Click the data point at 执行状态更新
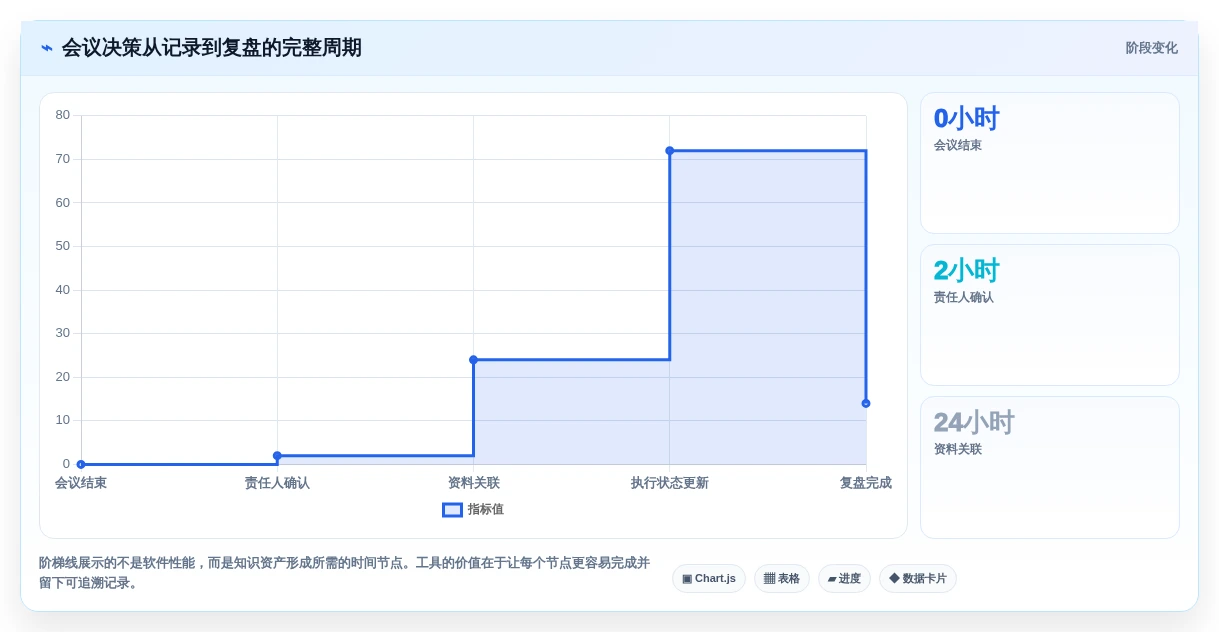 coord(669,151)
